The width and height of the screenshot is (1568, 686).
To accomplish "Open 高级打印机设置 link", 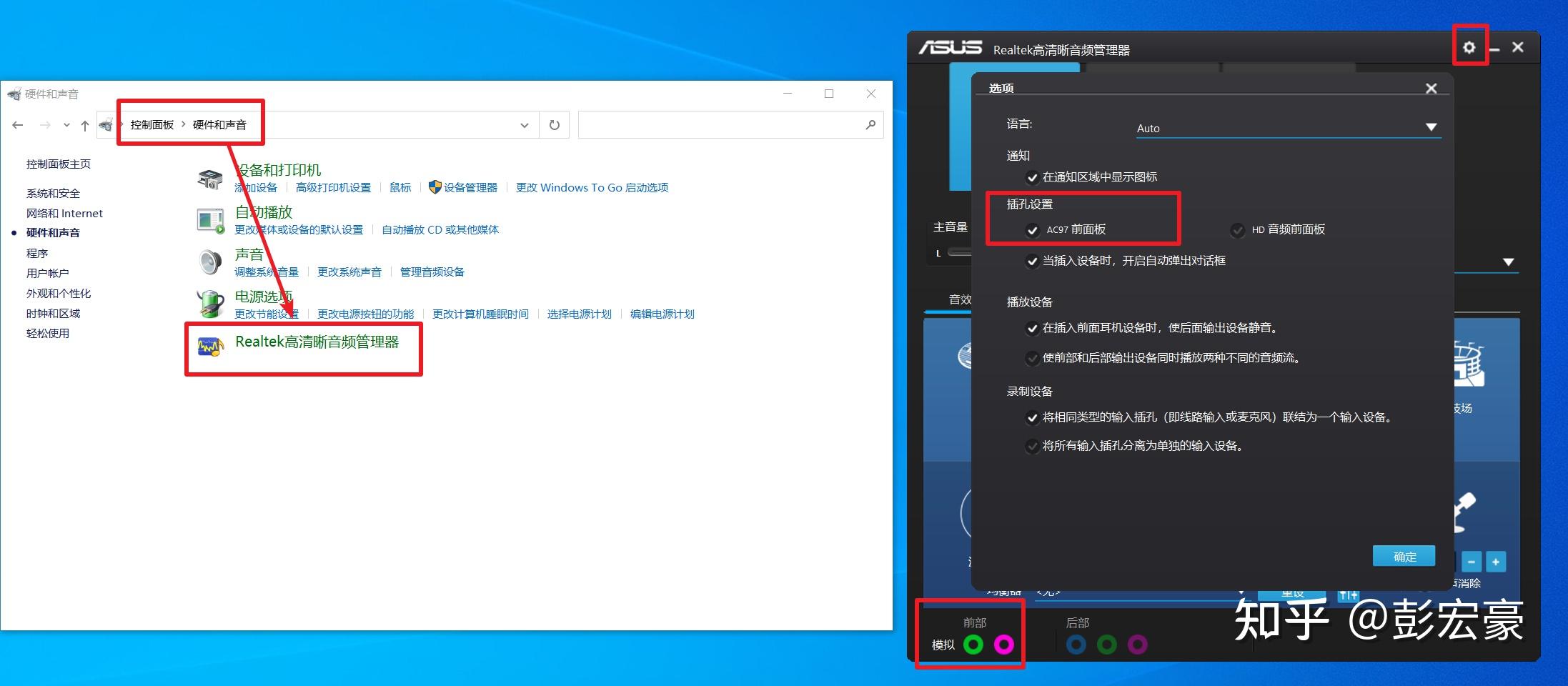I will pos(334,188).
